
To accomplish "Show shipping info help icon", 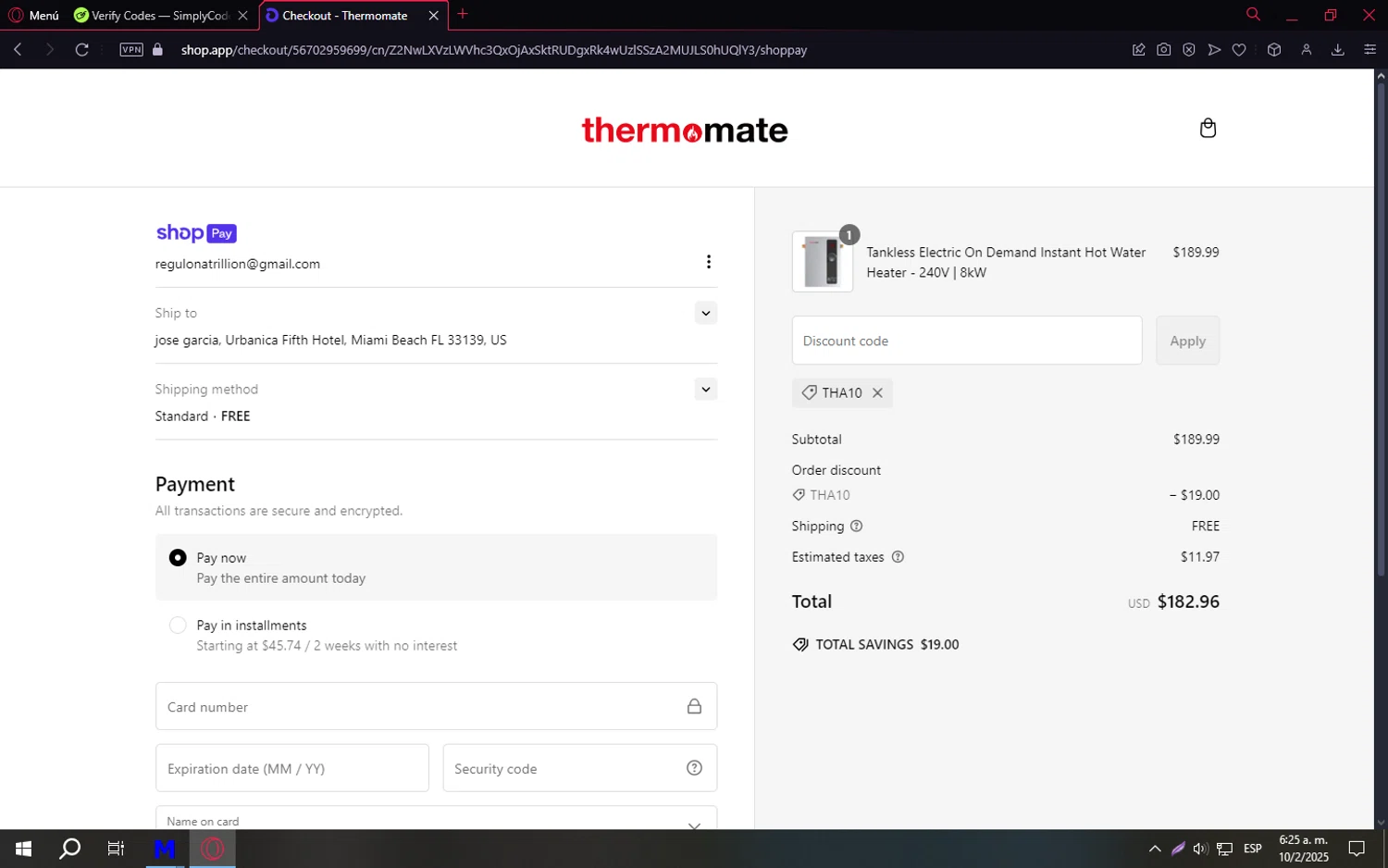I will pos(856,526).
